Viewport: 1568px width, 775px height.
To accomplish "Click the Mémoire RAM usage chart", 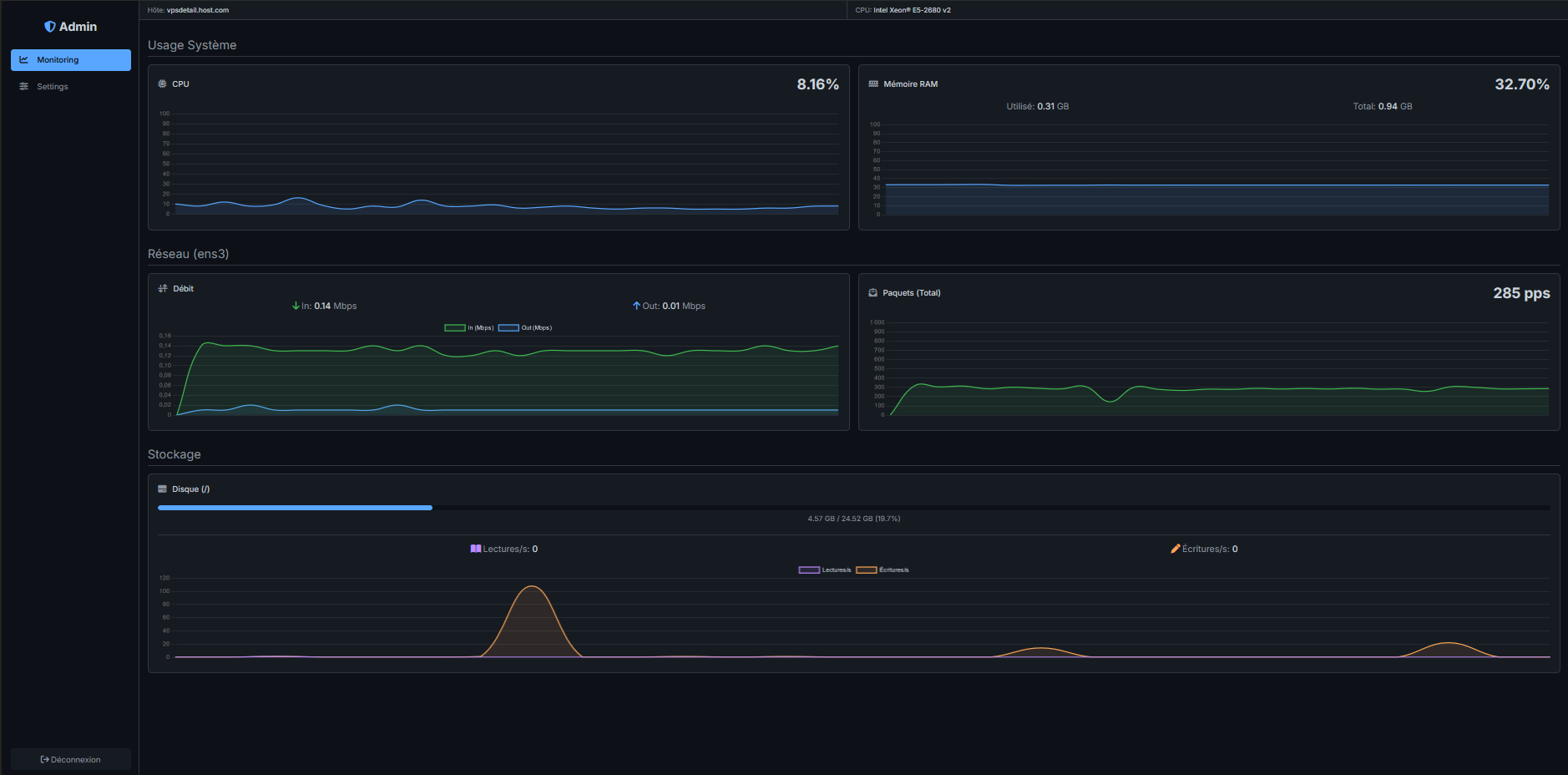I will (1209, 170).
